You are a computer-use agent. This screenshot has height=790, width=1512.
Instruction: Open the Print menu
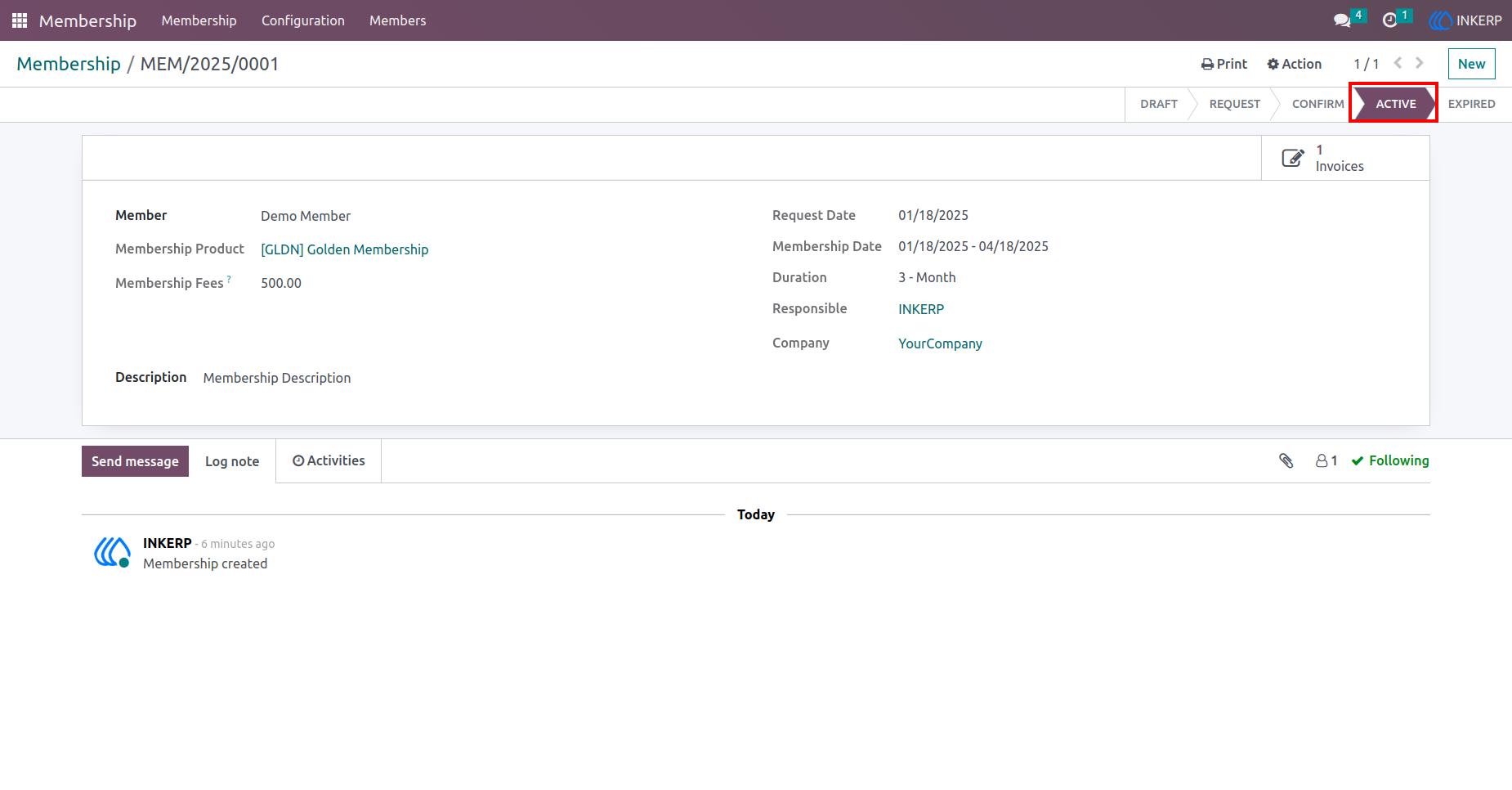tap(1223, 64)
